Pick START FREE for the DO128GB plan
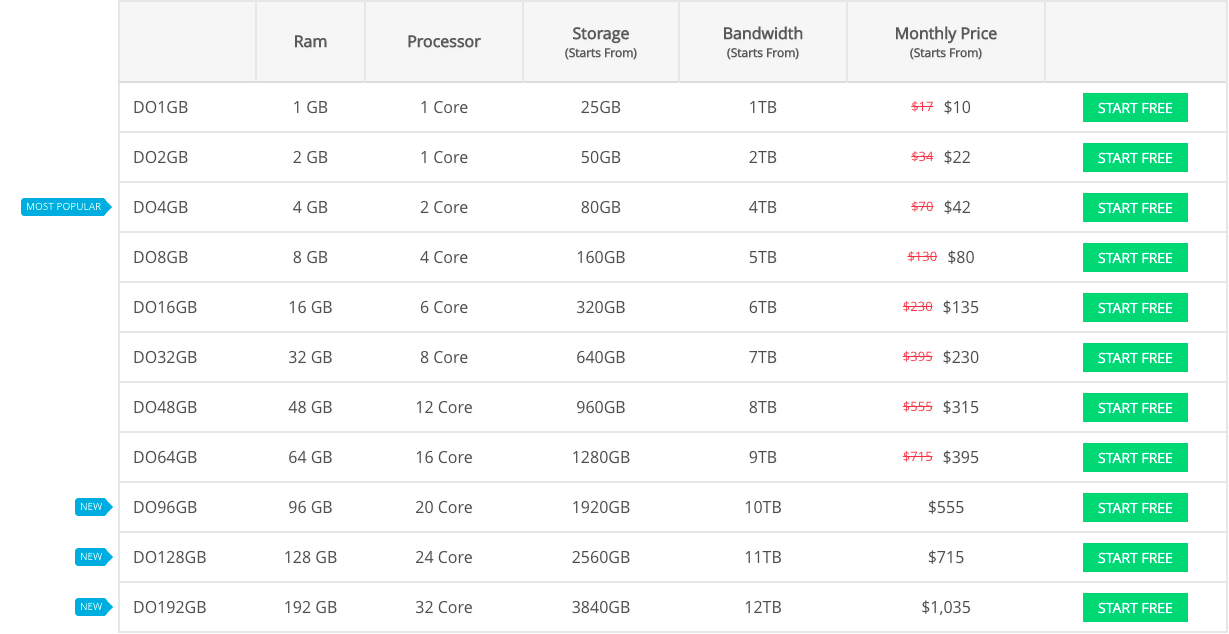The height and width of the screenshot is (634, 1229). pos(1135,558)
